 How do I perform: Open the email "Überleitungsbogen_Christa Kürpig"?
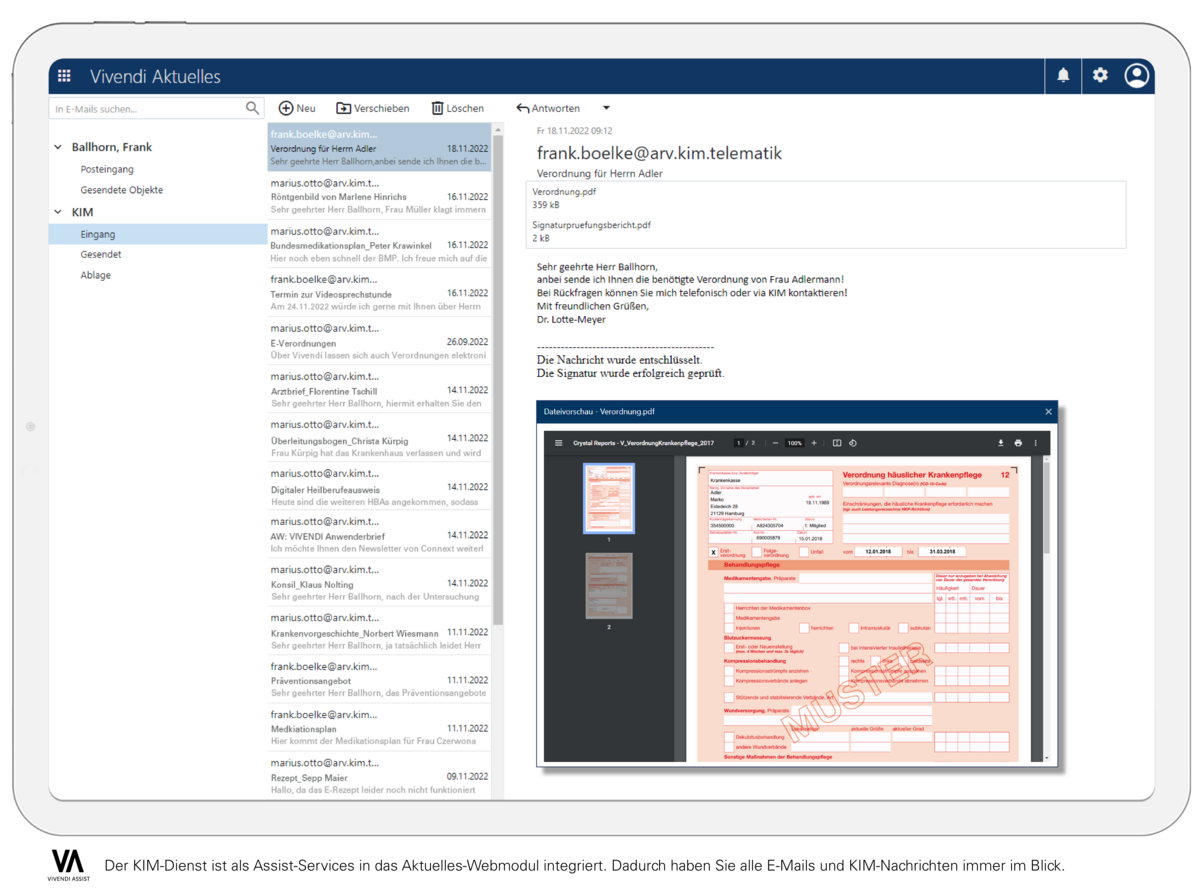pyautogui.click(x=380, y=438)
